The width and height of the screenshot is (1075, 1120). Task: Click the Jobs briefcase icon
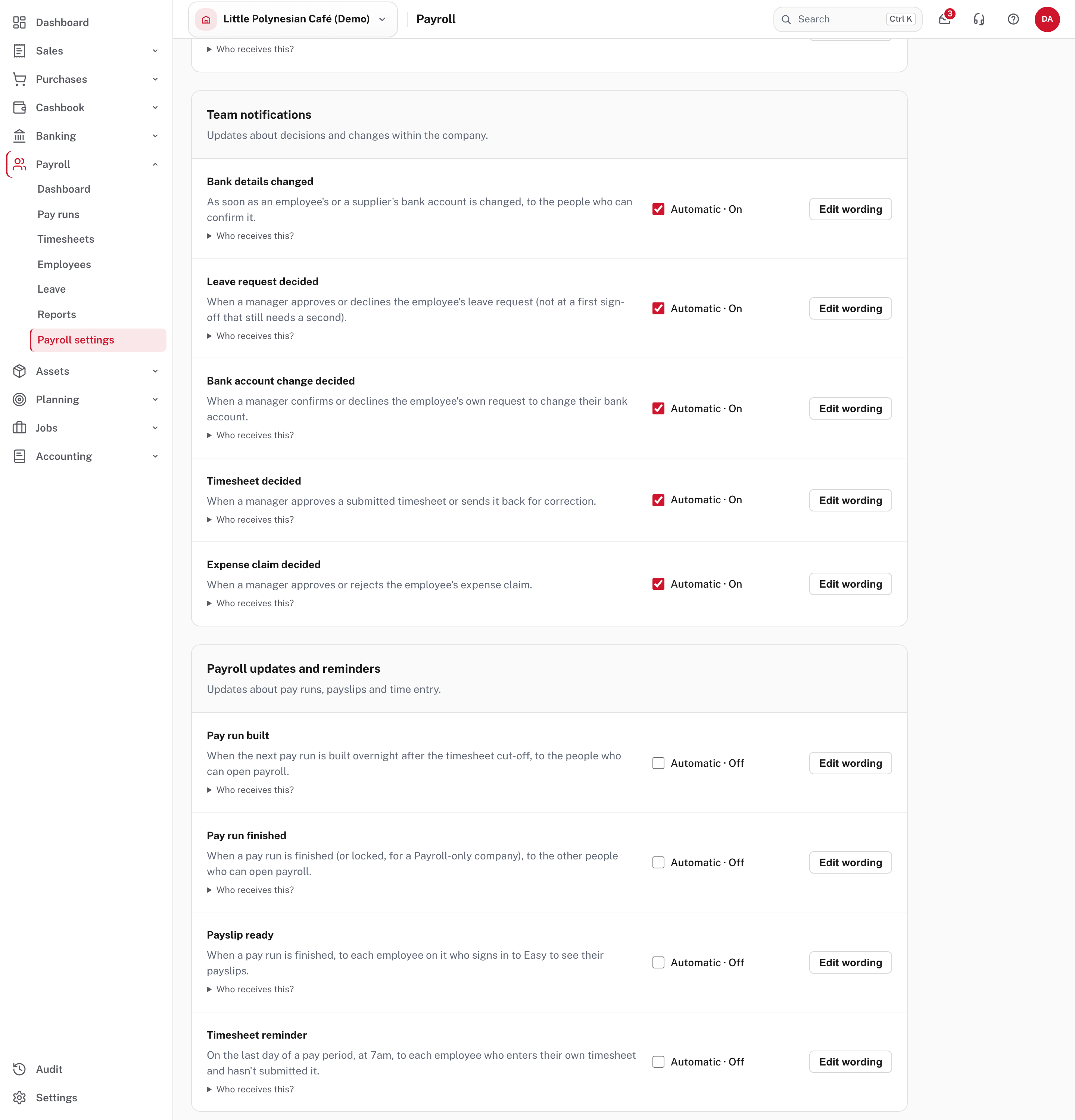click(x=19, y=428)
